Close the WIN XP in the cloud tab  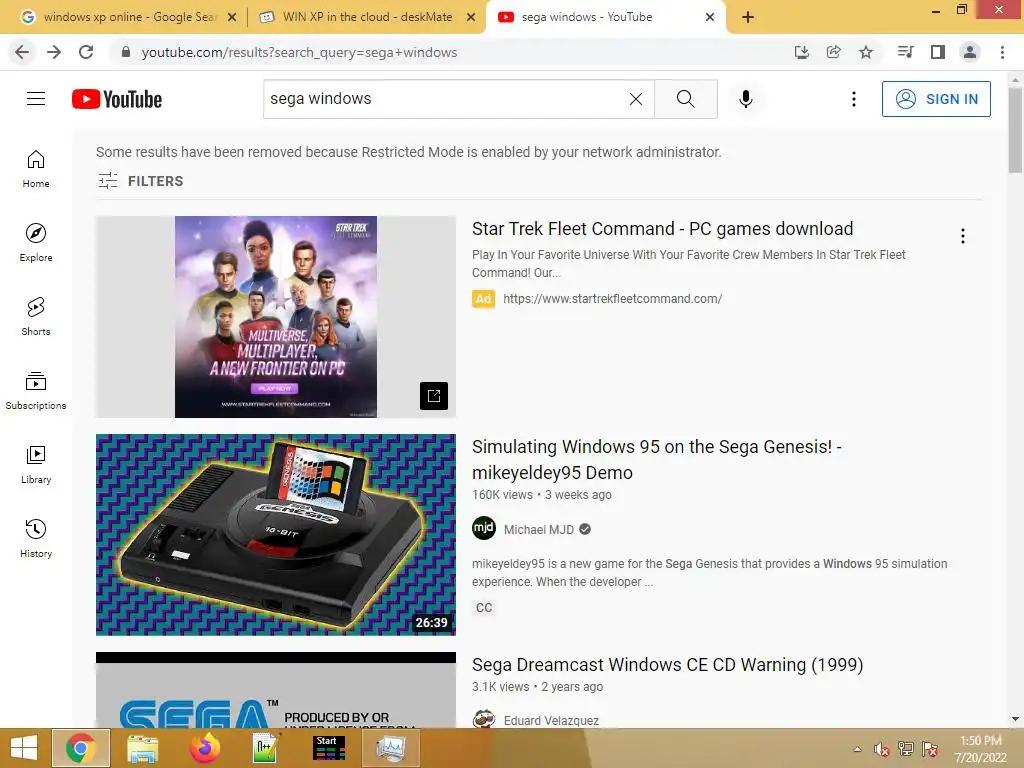point(471,18)
